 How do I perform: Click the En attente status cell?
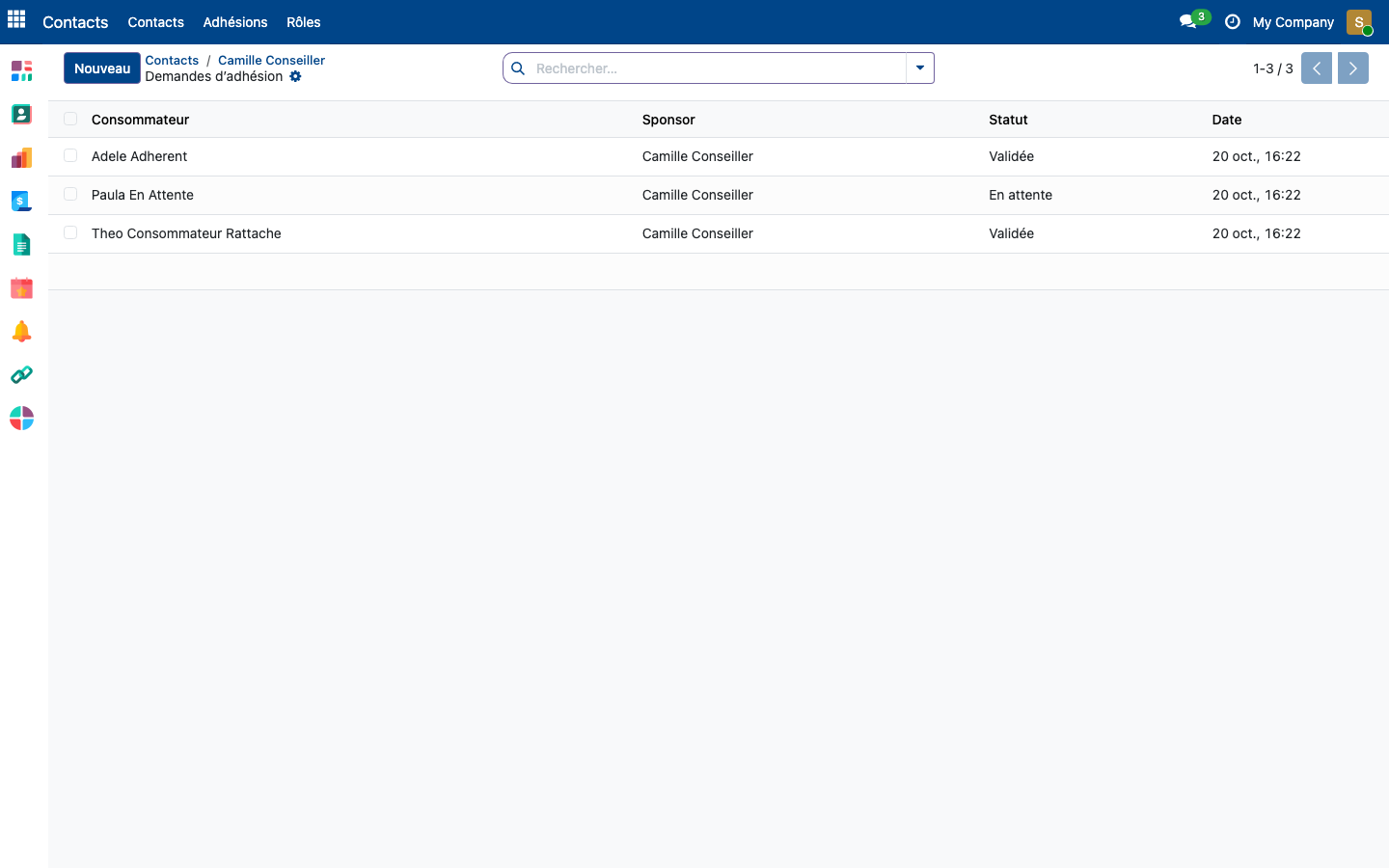(1021, 195)
